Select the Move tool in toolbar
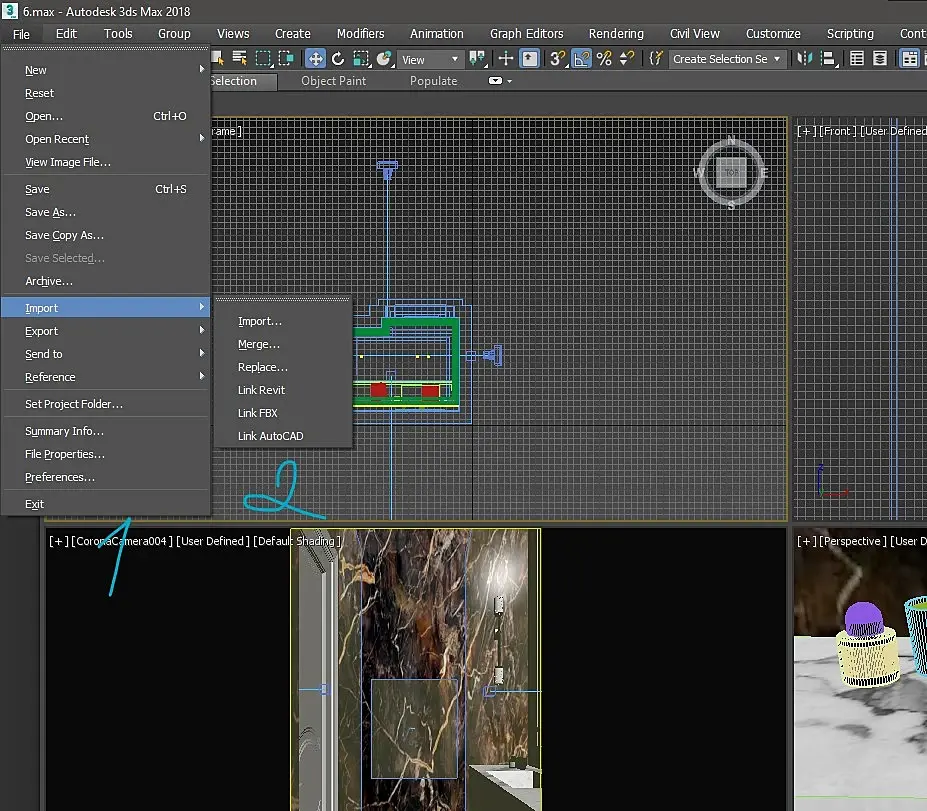927x811 pixels. click(316, 59)
